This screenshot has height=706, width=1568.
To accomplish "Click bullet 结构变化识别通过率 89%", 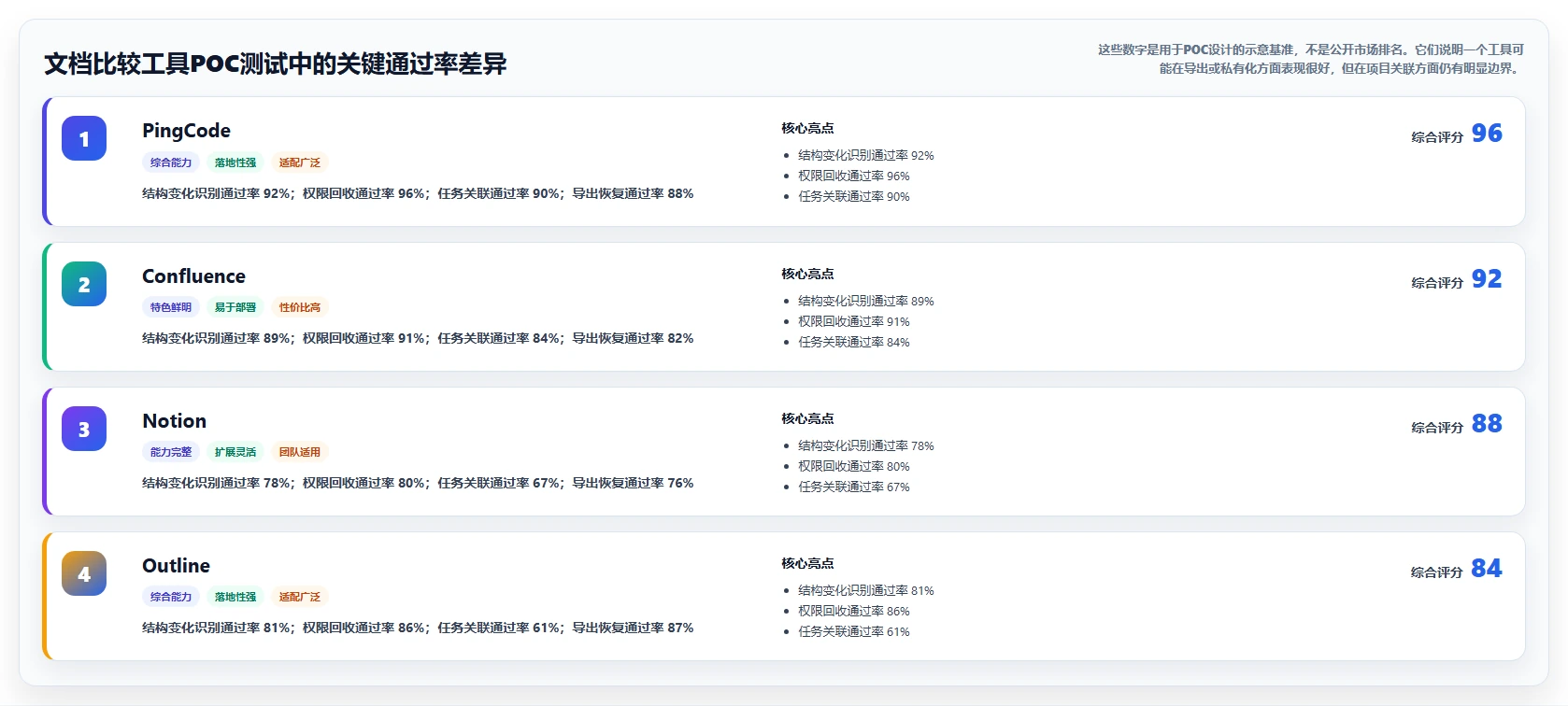I will coord(866,302).
